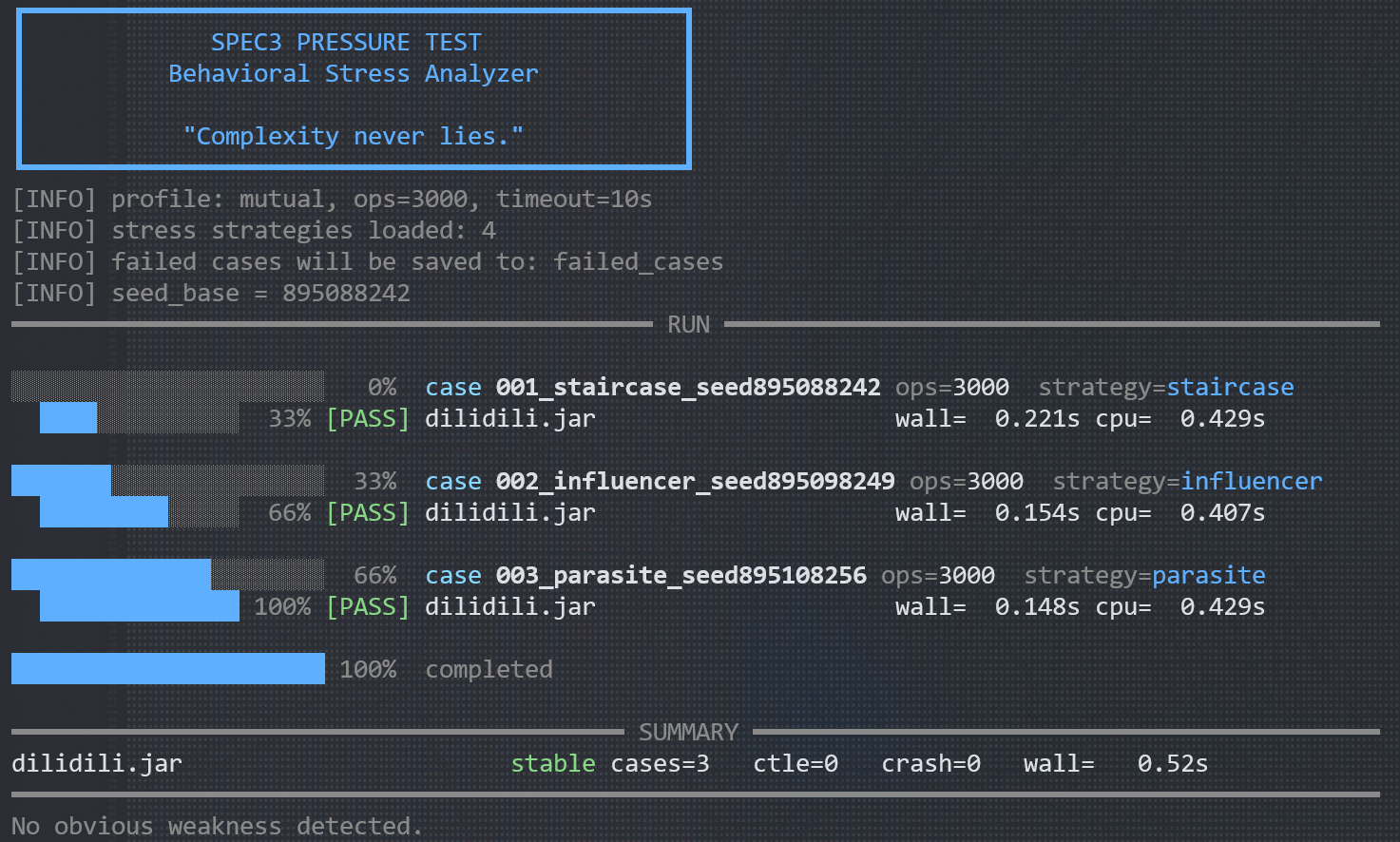Viewport: 1400px width, 842px height.
Task: Click the 33% progress bar of staircase case
Action: coord(140,418)
